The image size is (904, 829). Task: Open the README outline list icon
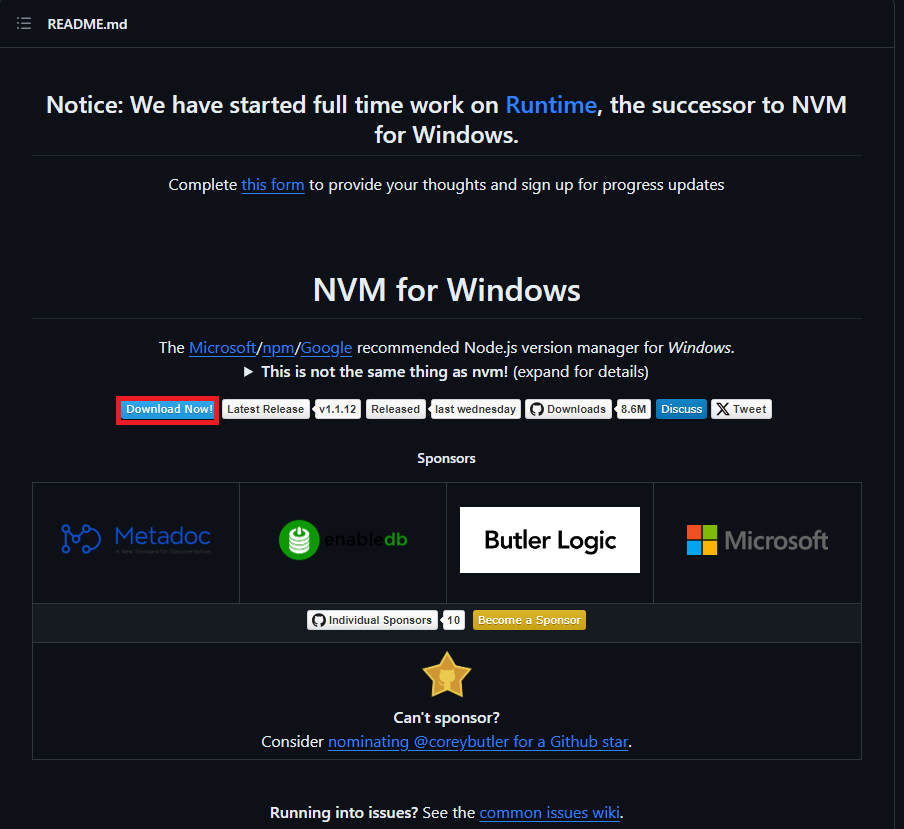pos(24,24)
